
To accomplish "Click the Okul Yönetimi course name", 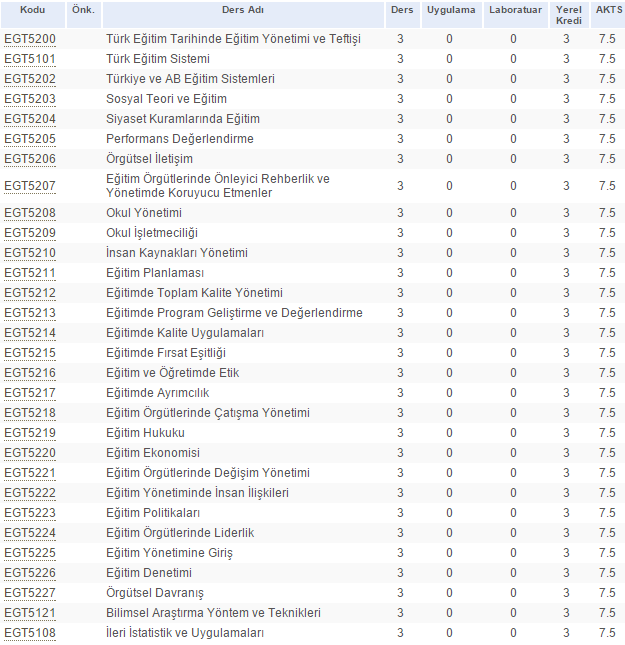I will coord(144,213).
